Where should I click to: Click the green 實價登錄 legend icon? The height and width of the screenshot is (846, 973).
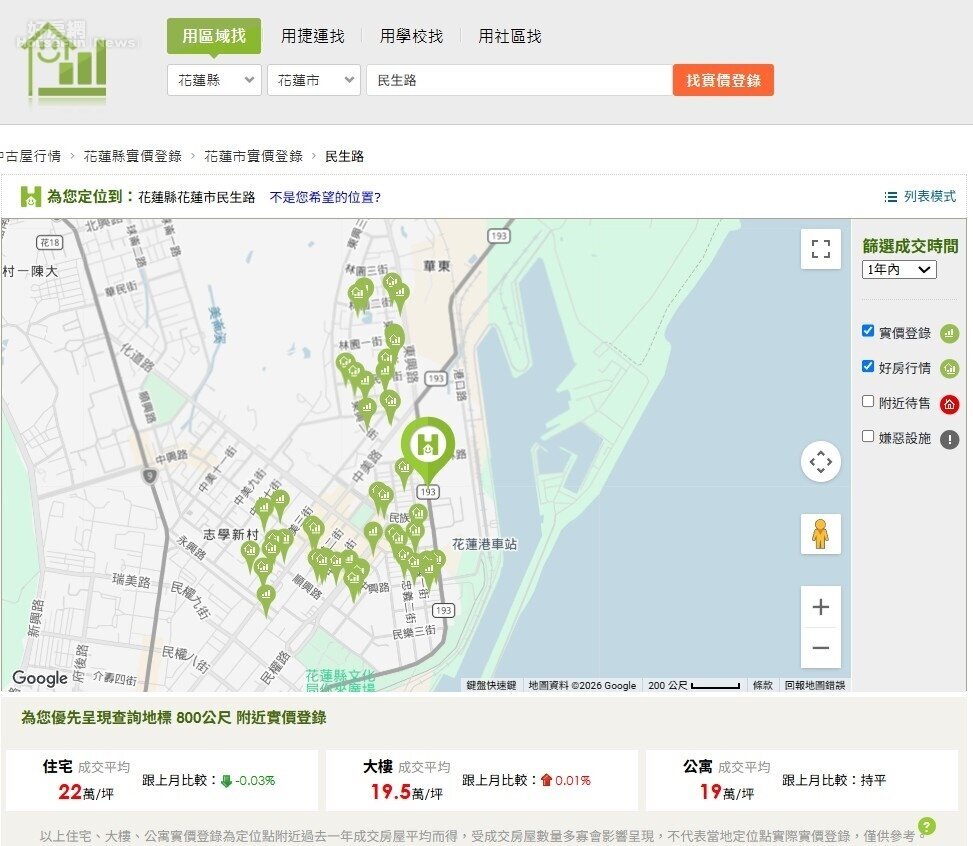click(x=949, y=333)
